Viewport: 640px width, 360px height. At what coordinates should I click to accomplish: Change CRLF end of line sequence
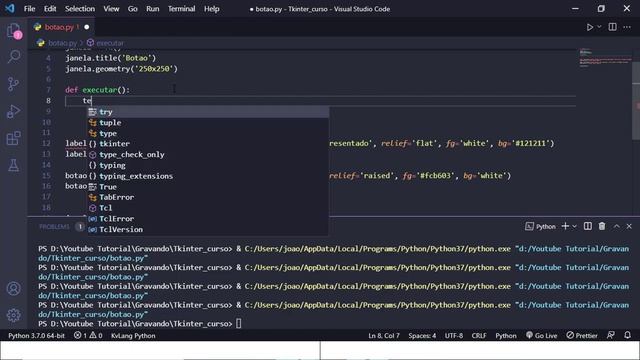479,336
